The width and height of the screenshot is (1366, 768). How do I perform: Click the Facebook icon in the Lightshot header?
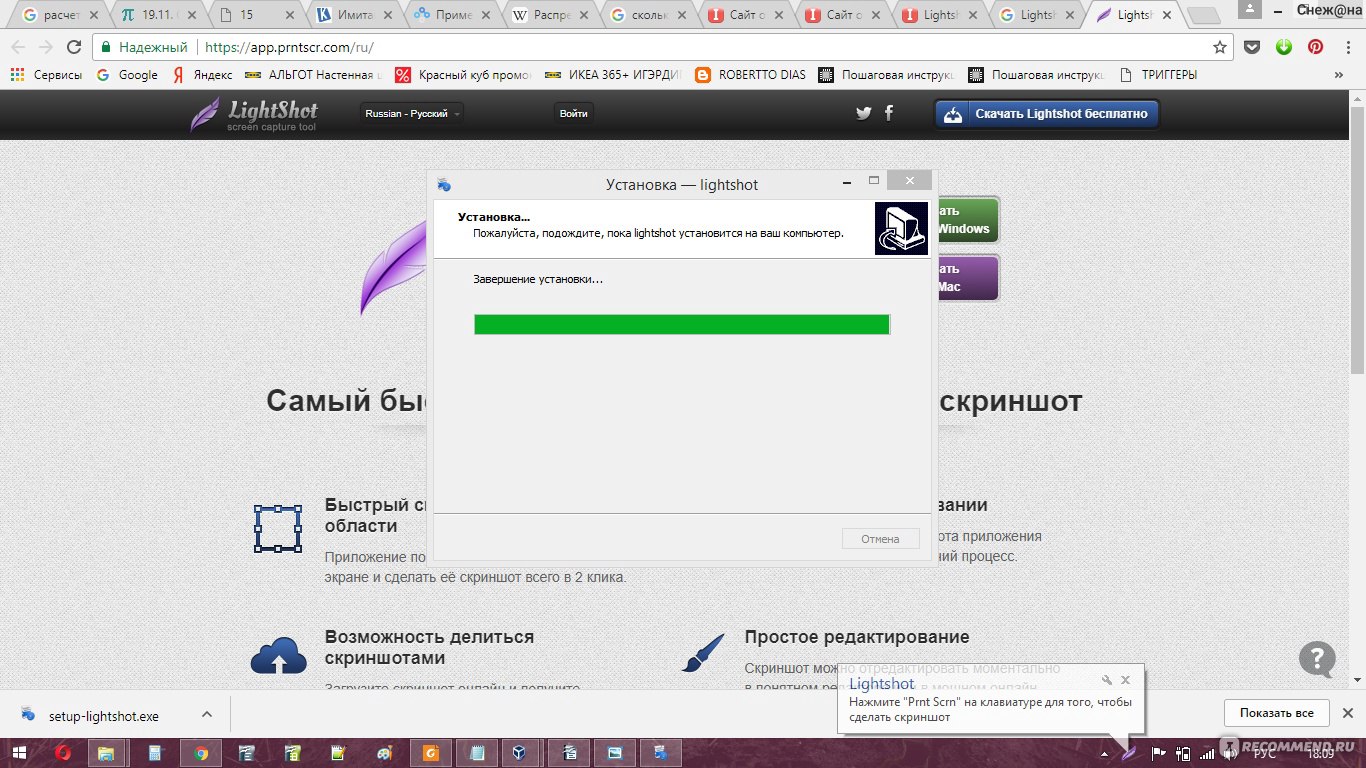[x=889, y=113]
